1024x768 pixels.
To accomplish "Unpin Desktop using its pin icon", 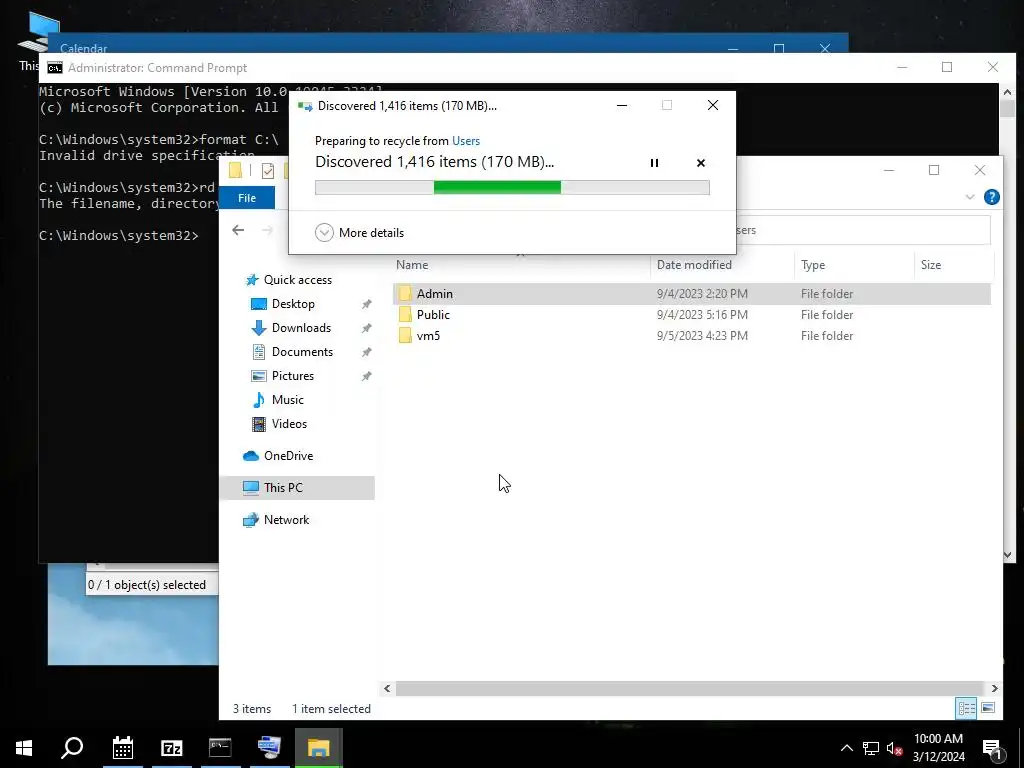I will click(x=367, y=304).
